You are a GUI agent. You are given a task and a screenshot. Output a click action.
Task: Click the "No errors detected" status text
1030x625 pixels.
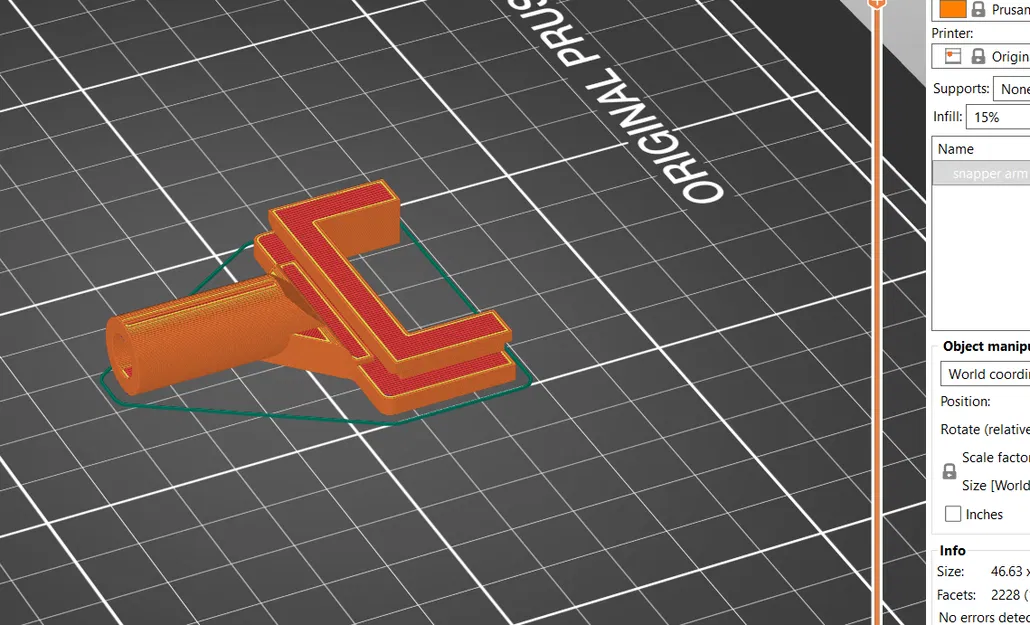[984, 618]
